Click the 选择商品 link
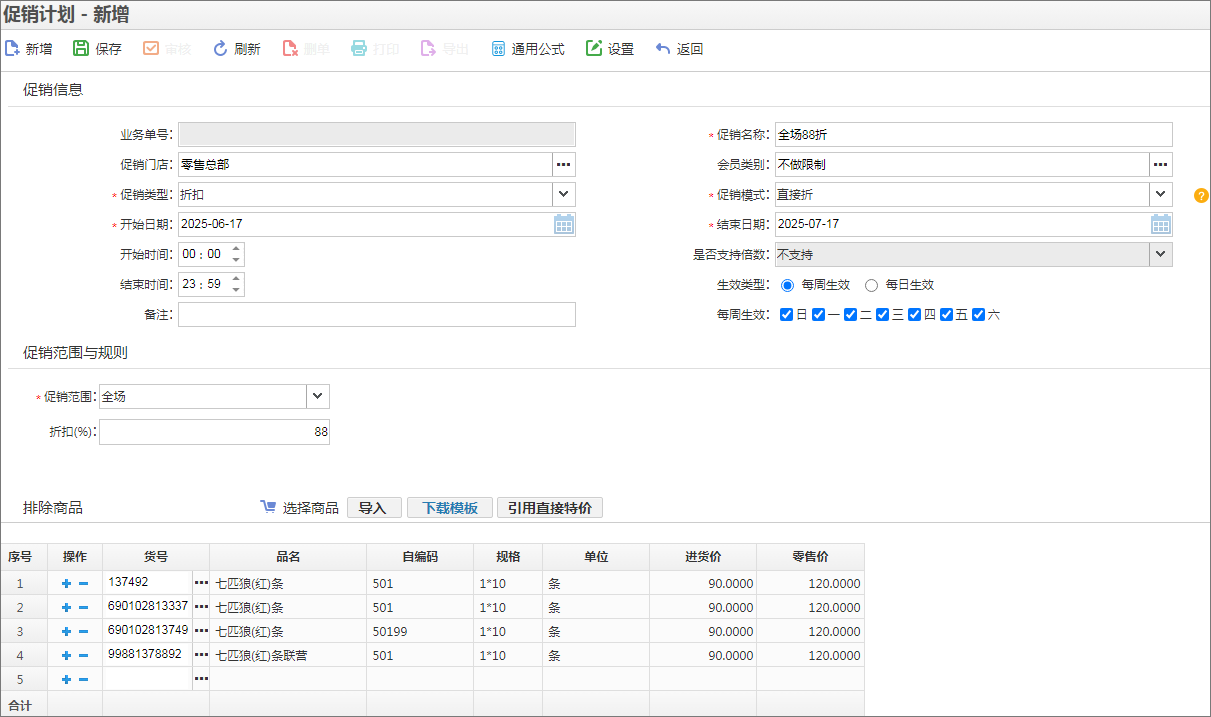The width and height of the screenshot is (1211, 717). [311, 508]
